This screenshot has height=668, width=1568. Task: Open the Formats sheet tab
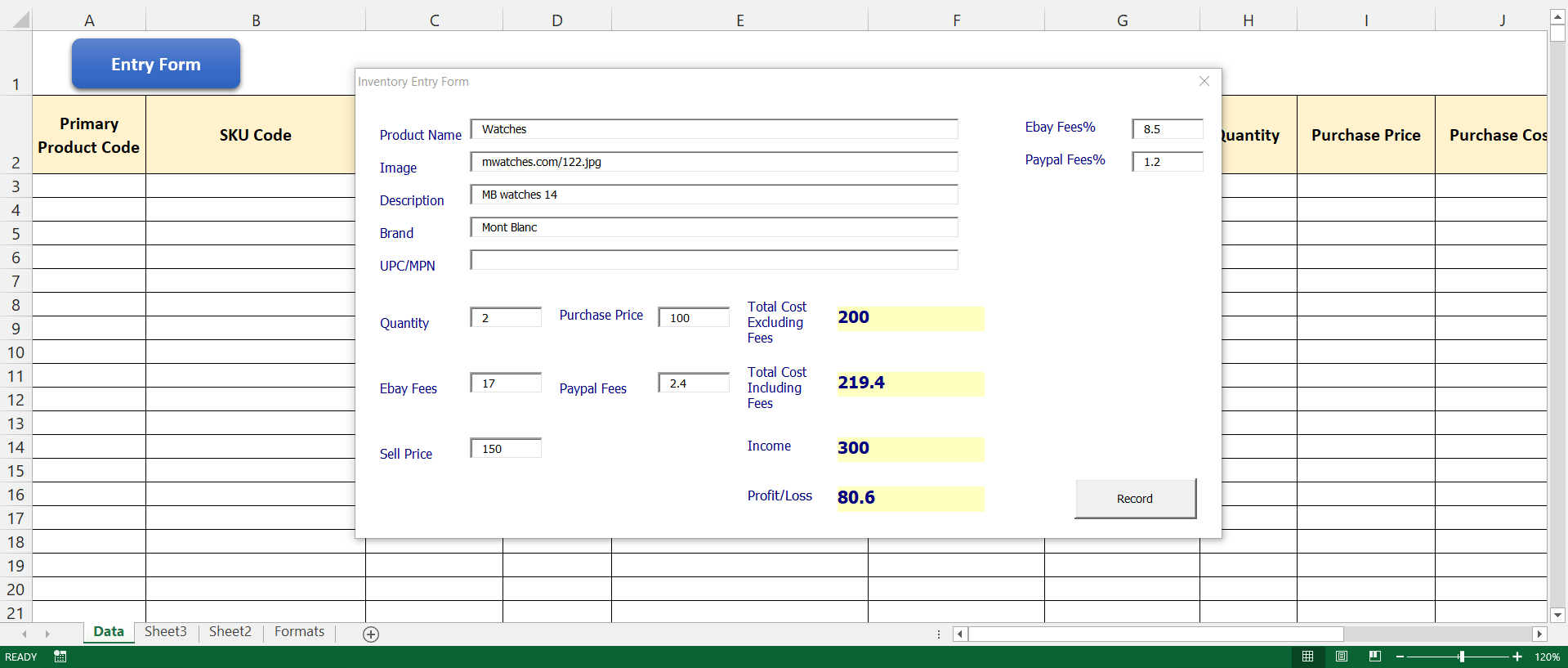click(x=299, y=632)
